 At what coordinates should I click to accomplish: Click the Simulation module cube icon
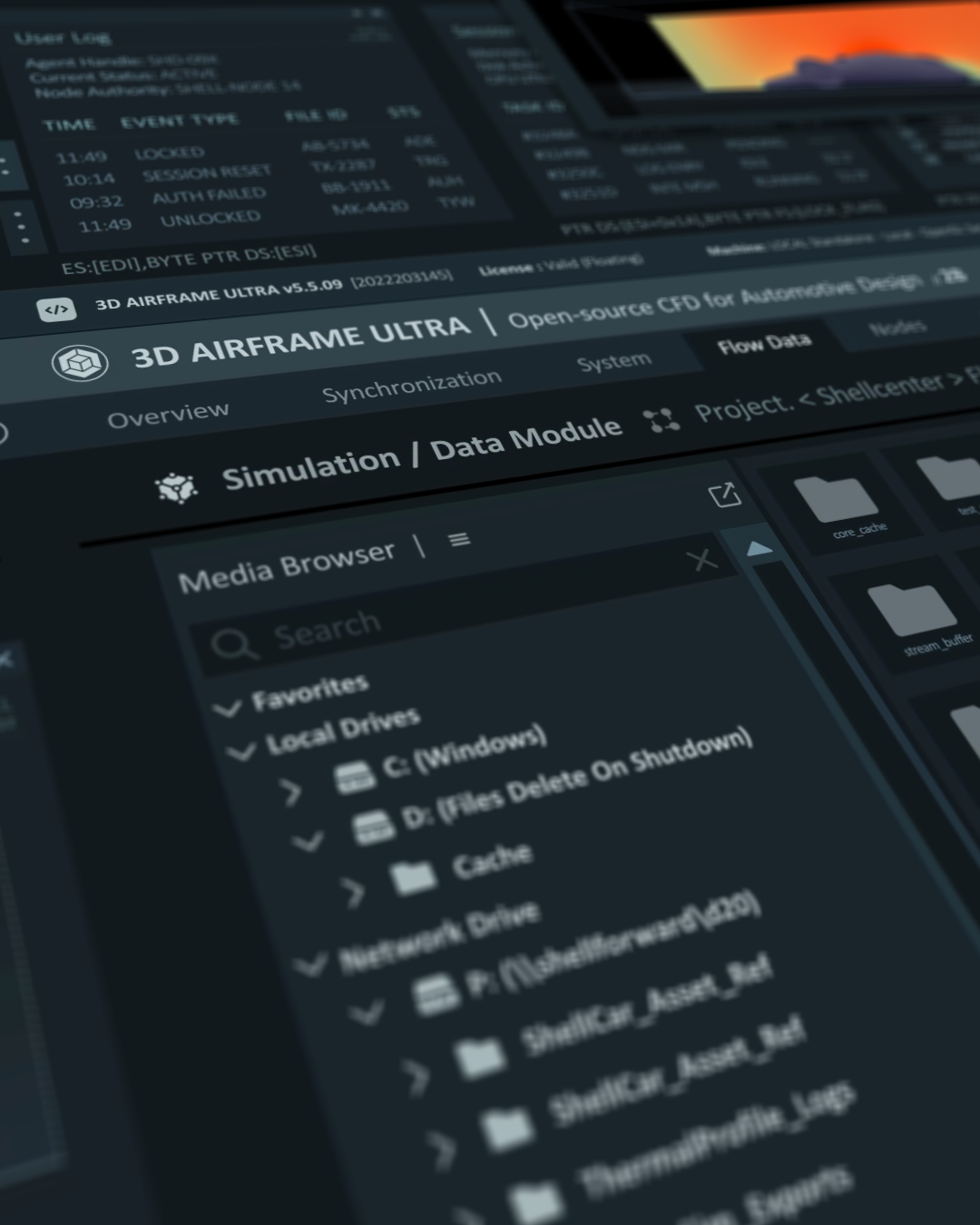(176, 487)
